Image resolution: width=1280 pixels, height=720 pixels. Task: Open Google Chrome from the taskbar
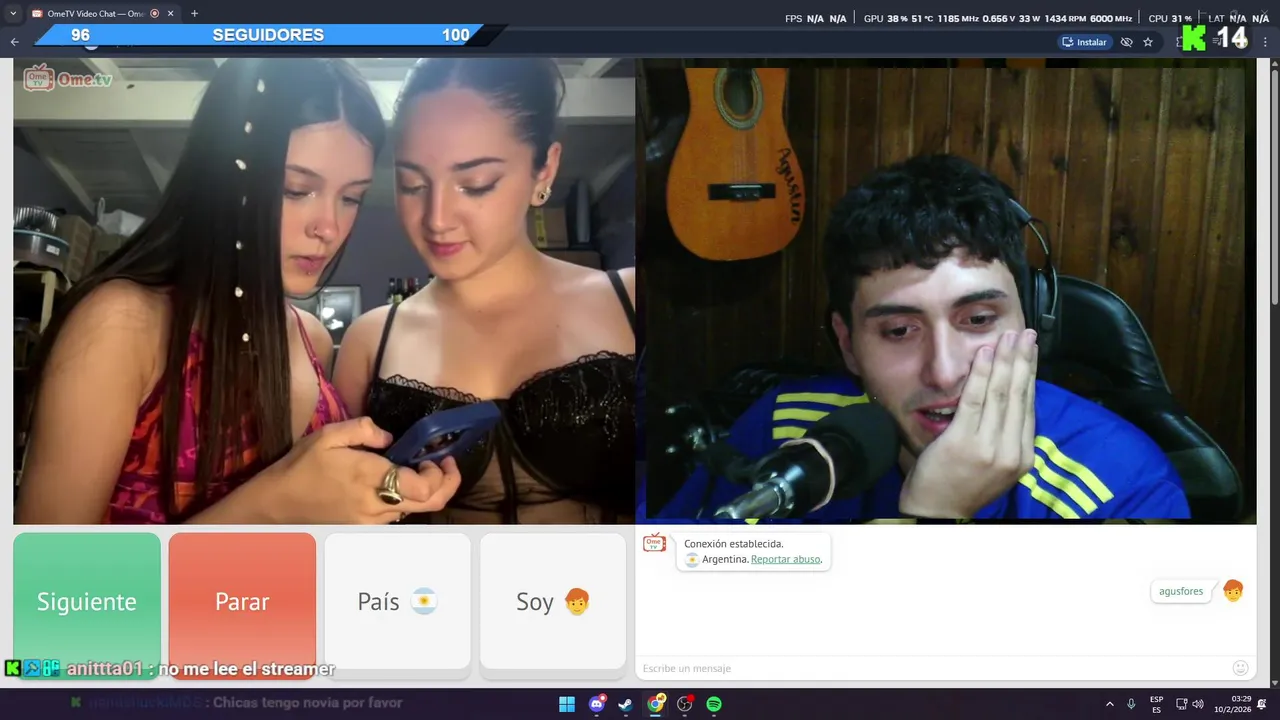tap(655, 704)
